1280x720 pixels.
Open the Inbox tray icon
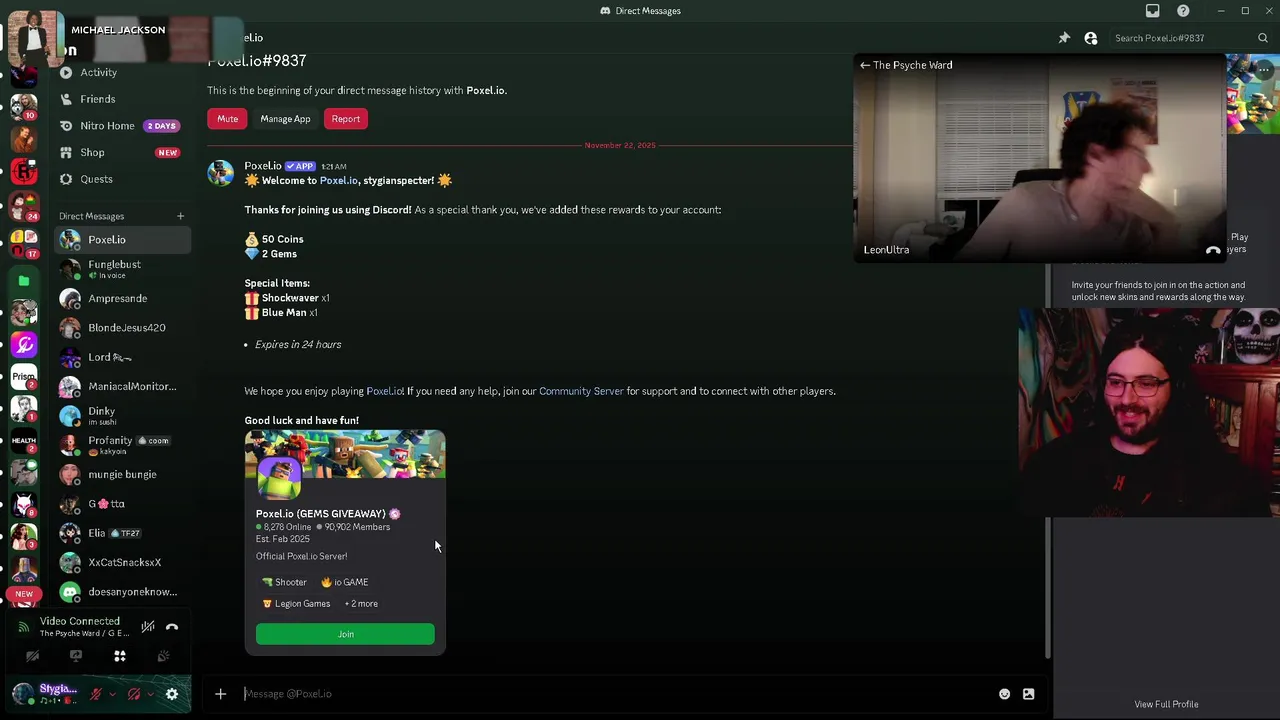point(1152,11)
